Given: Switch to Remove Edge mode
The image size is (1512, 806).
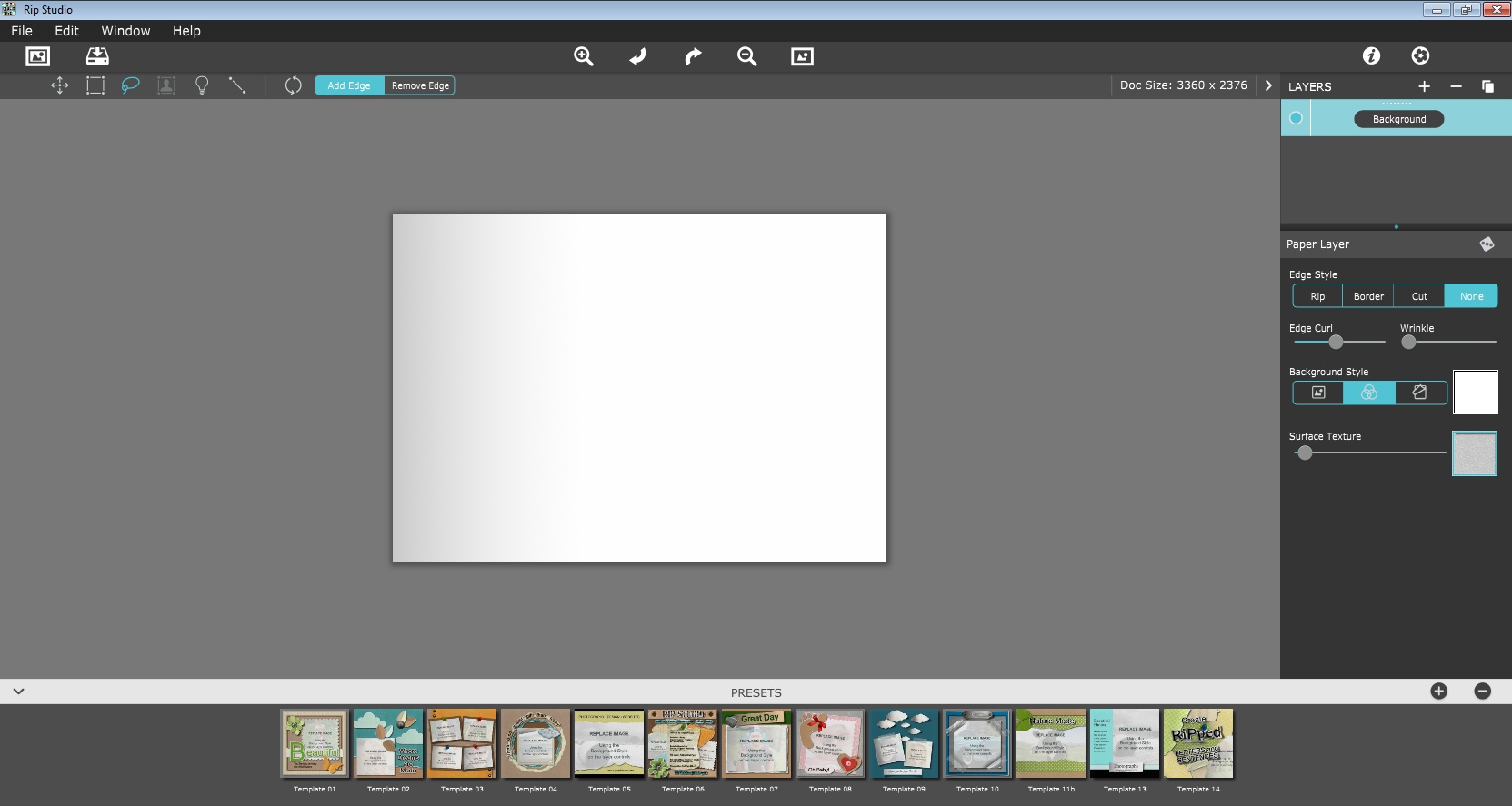Looking at the screenshot, I should [x=420, y=85].
